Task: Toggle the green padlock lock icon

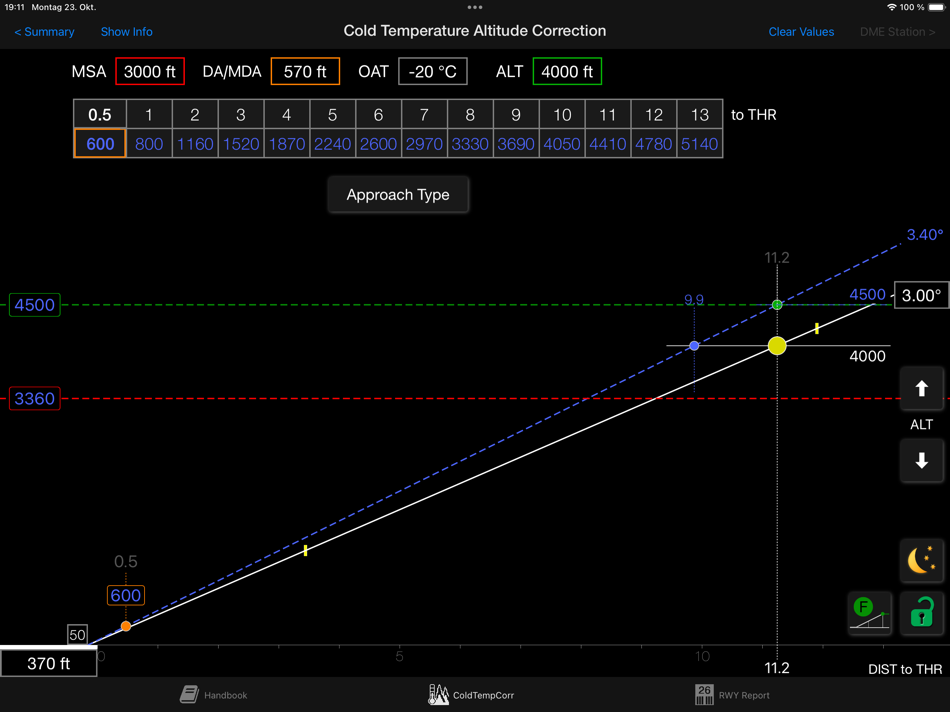Action: [x=921, y=613]
